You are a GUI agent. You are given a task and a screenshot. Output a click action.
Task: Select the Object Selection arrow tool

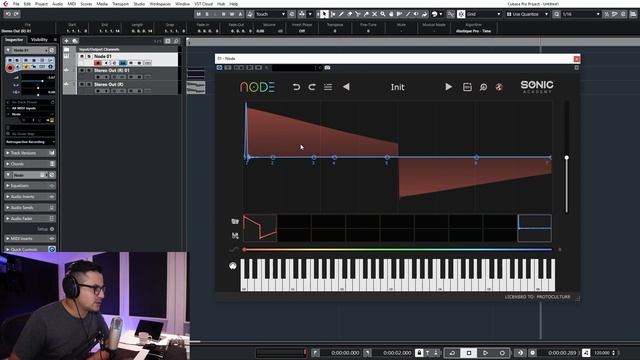pyautogui.click(x=324, y=14)
